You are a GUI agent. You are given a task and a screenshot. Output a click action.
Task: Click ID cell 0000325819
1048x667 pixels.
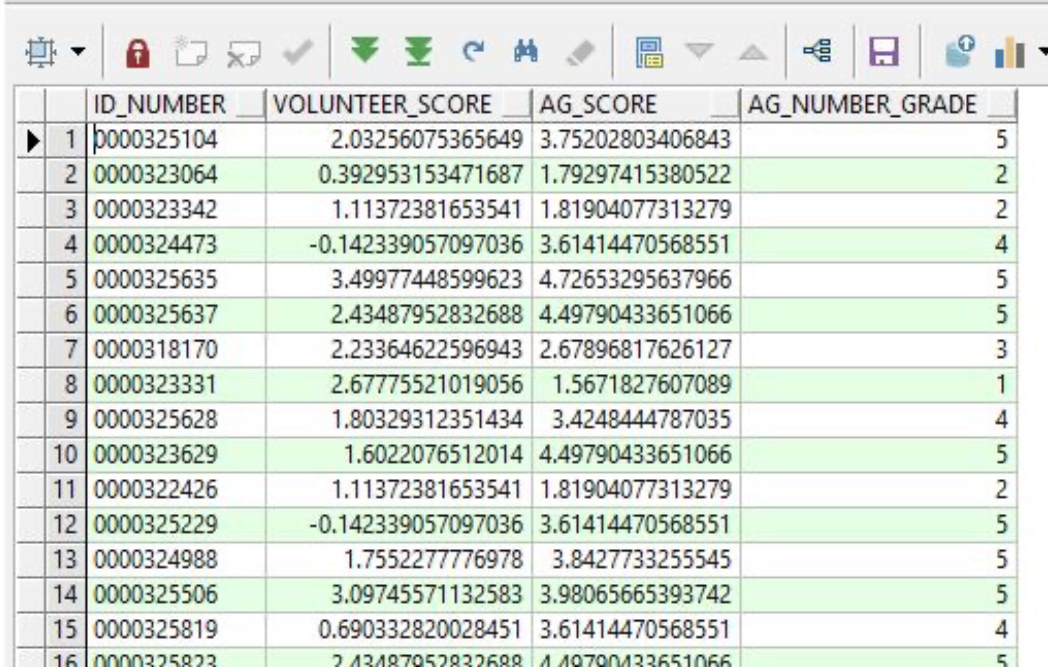176,630
